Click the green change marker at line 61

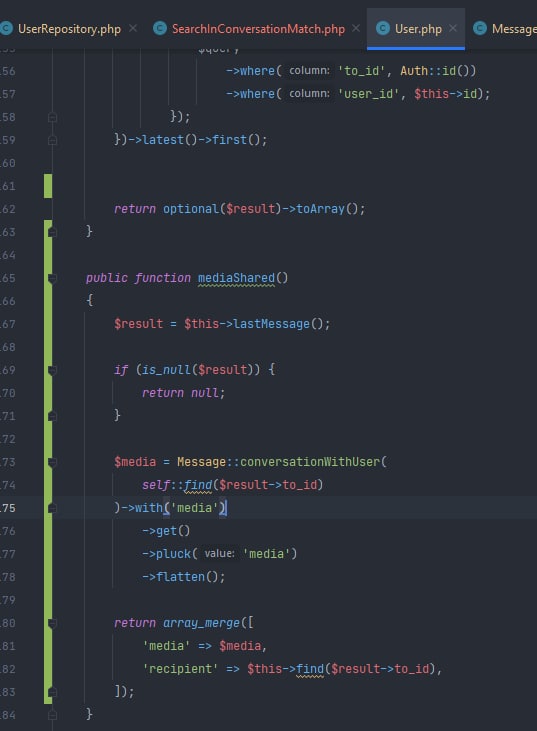[x=48, y=186]
